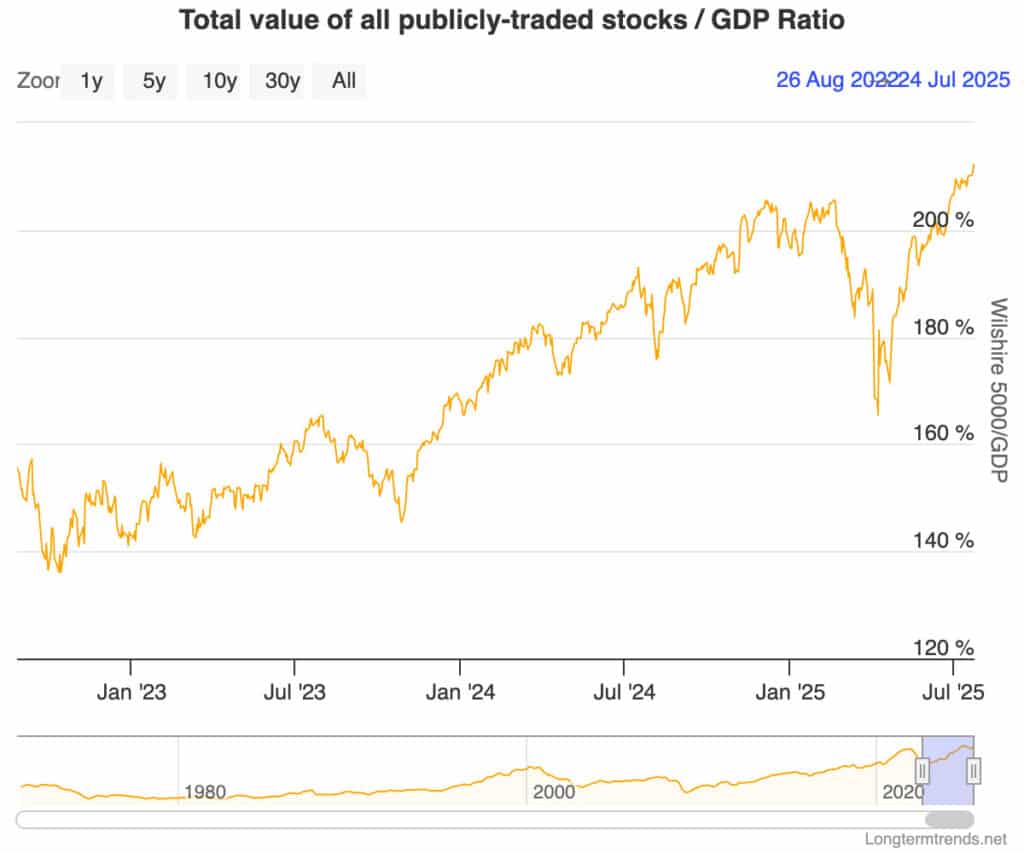Select the 1y zoom range button
This screenshot has height=853, width=1024.
(x=91, y=82)
